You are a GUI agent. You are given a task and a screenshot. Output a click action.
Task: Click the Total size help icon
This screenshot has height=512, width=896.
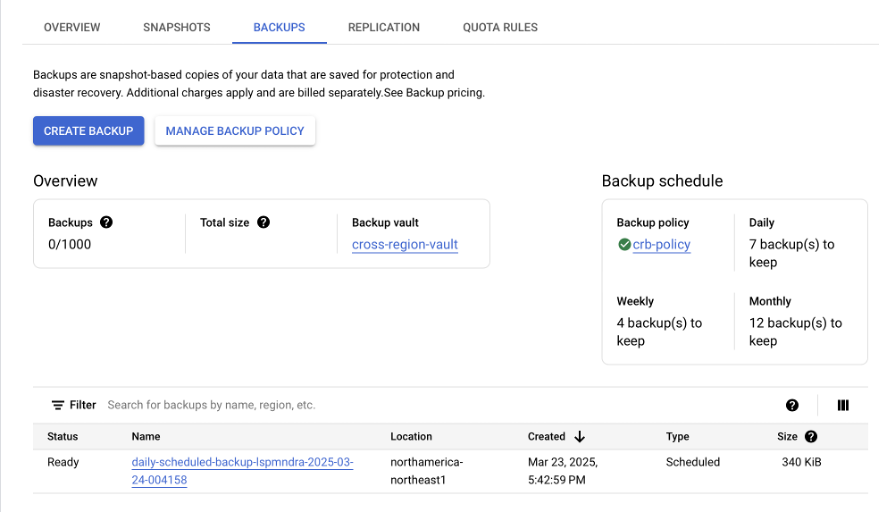tap(263, 222)
